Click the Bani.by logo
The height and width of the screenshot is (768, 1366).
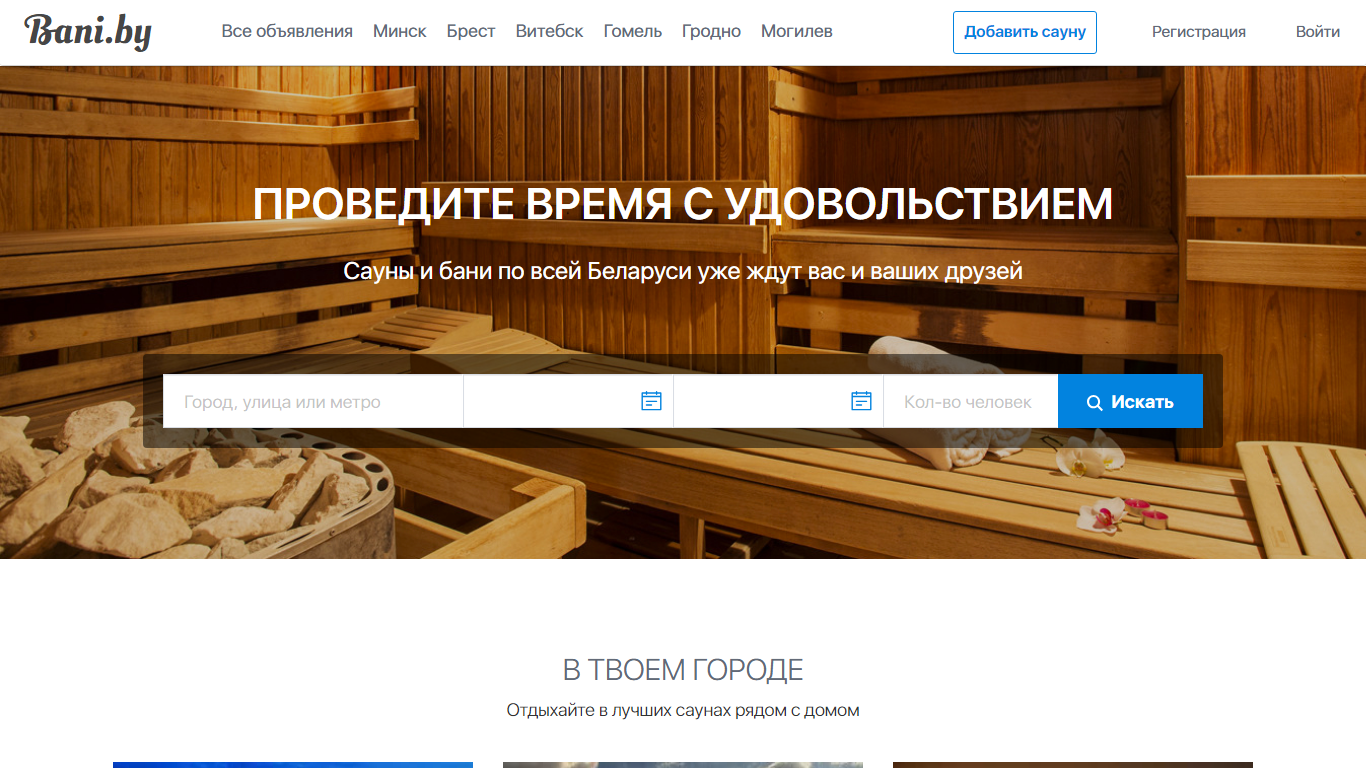88,32
